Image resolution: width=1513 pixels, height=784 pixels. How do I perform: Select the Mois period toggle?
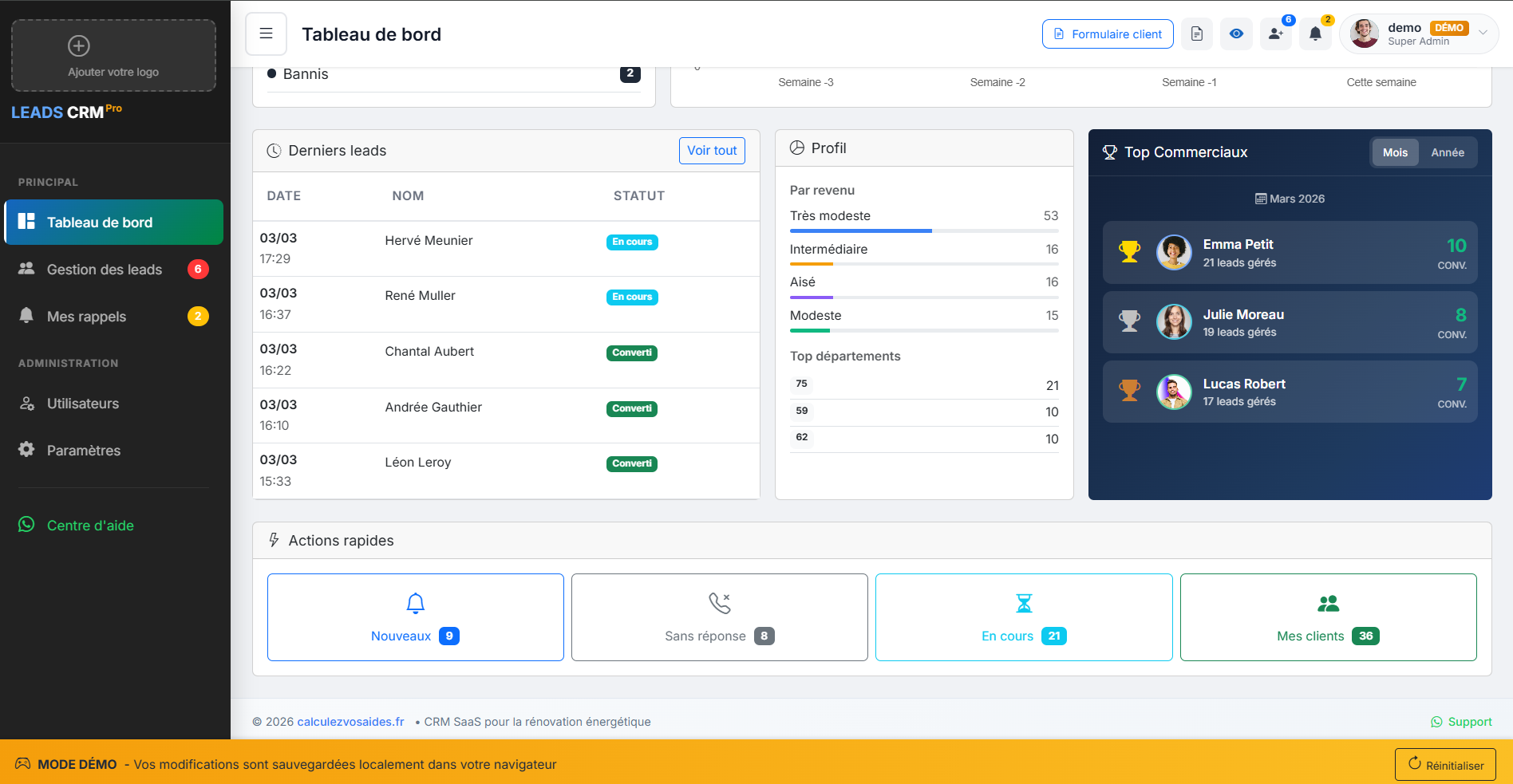1395,152
